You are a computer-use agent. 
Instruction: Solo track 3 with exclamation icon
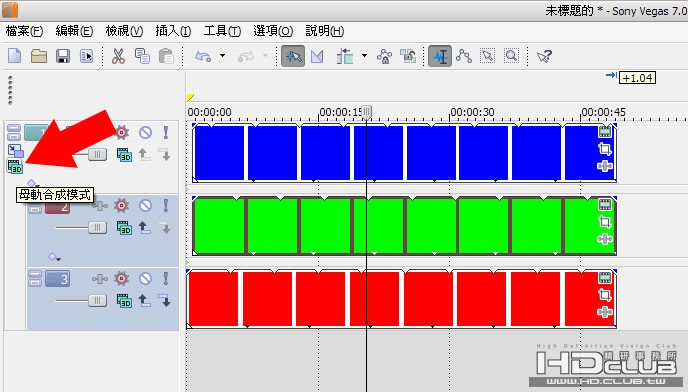coord(166,278)
